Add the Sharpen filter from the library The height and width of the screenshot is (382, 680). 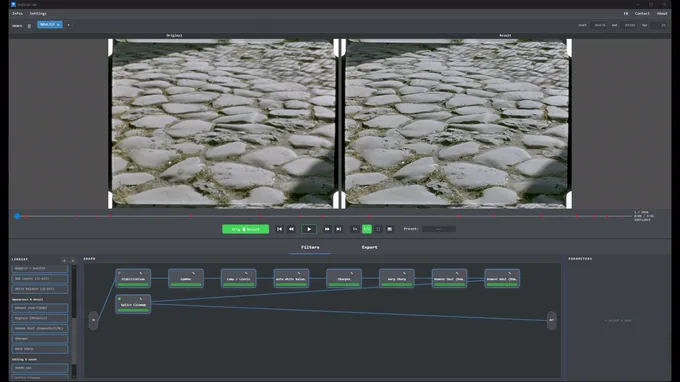pyautogui.click(x=40, y=339)
